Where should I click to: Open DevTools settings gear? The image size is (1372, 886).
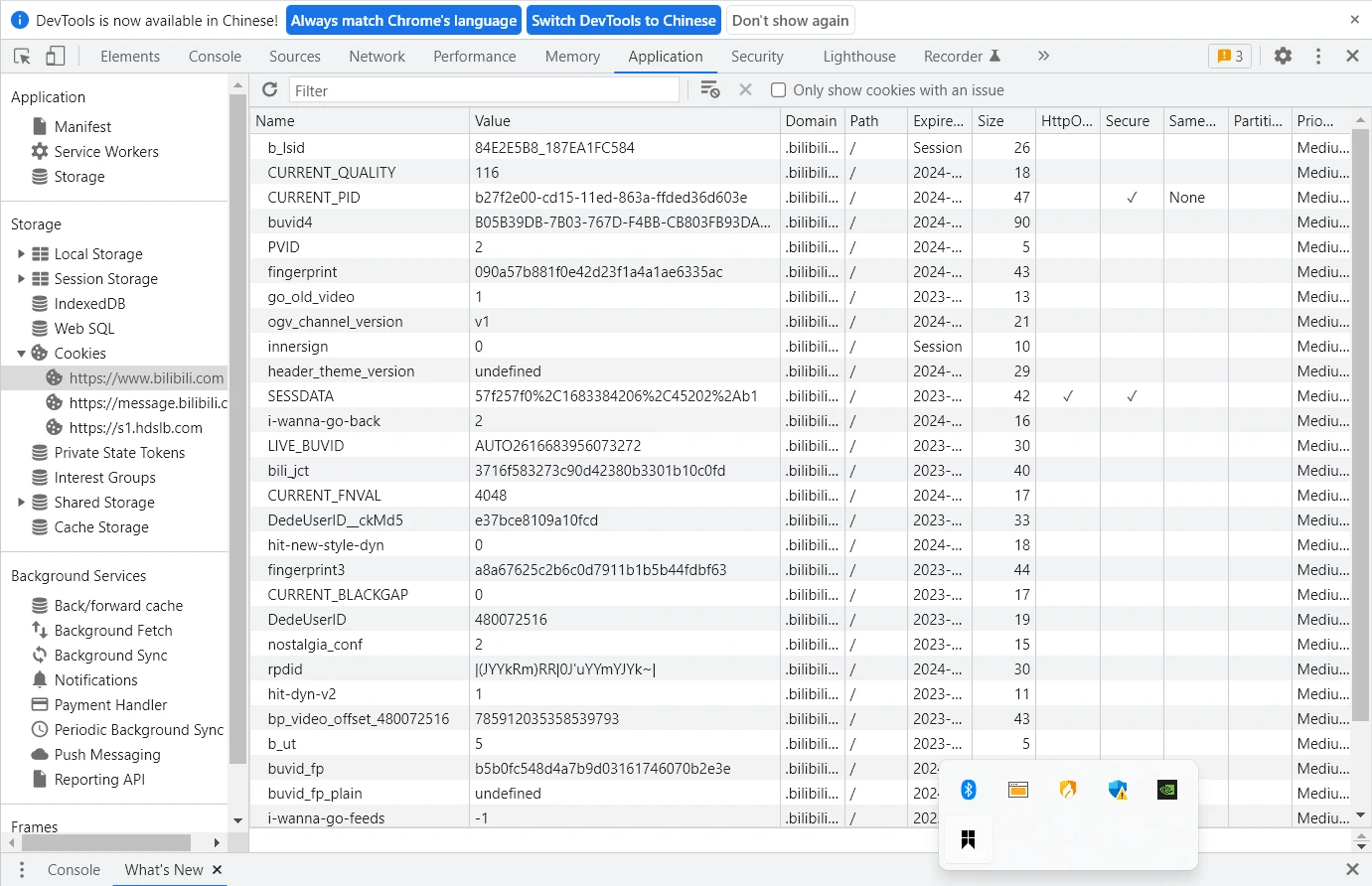[1284, 57]
